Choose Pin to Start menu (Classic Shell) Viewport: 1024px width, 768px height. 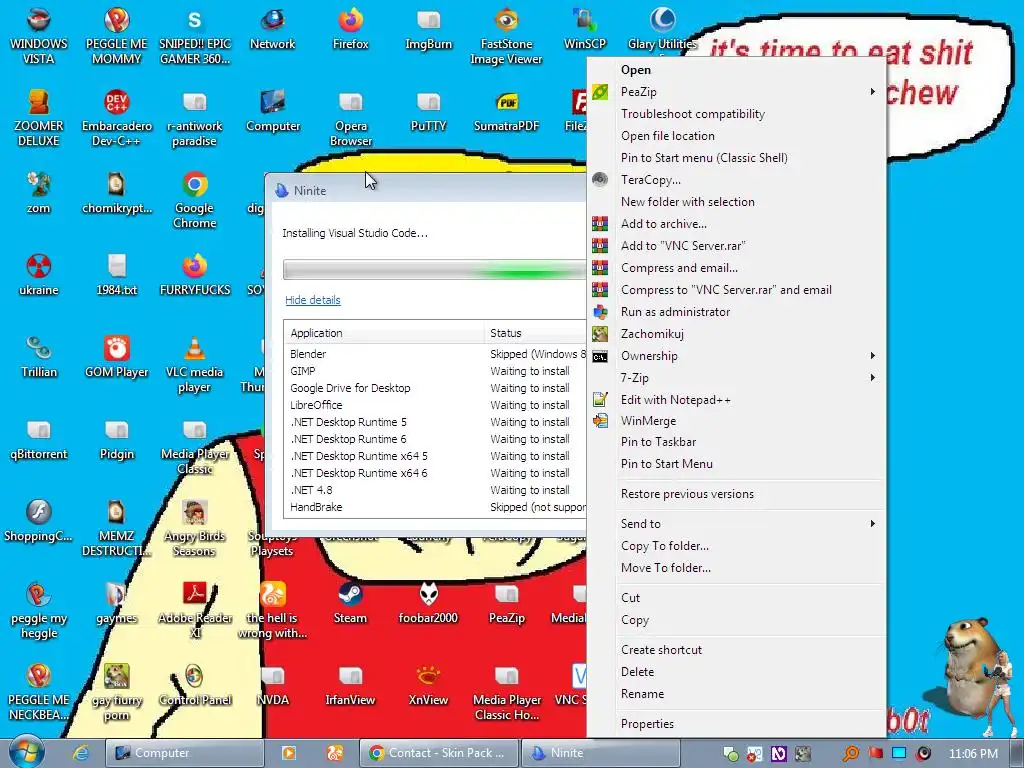tap(736, 157)
